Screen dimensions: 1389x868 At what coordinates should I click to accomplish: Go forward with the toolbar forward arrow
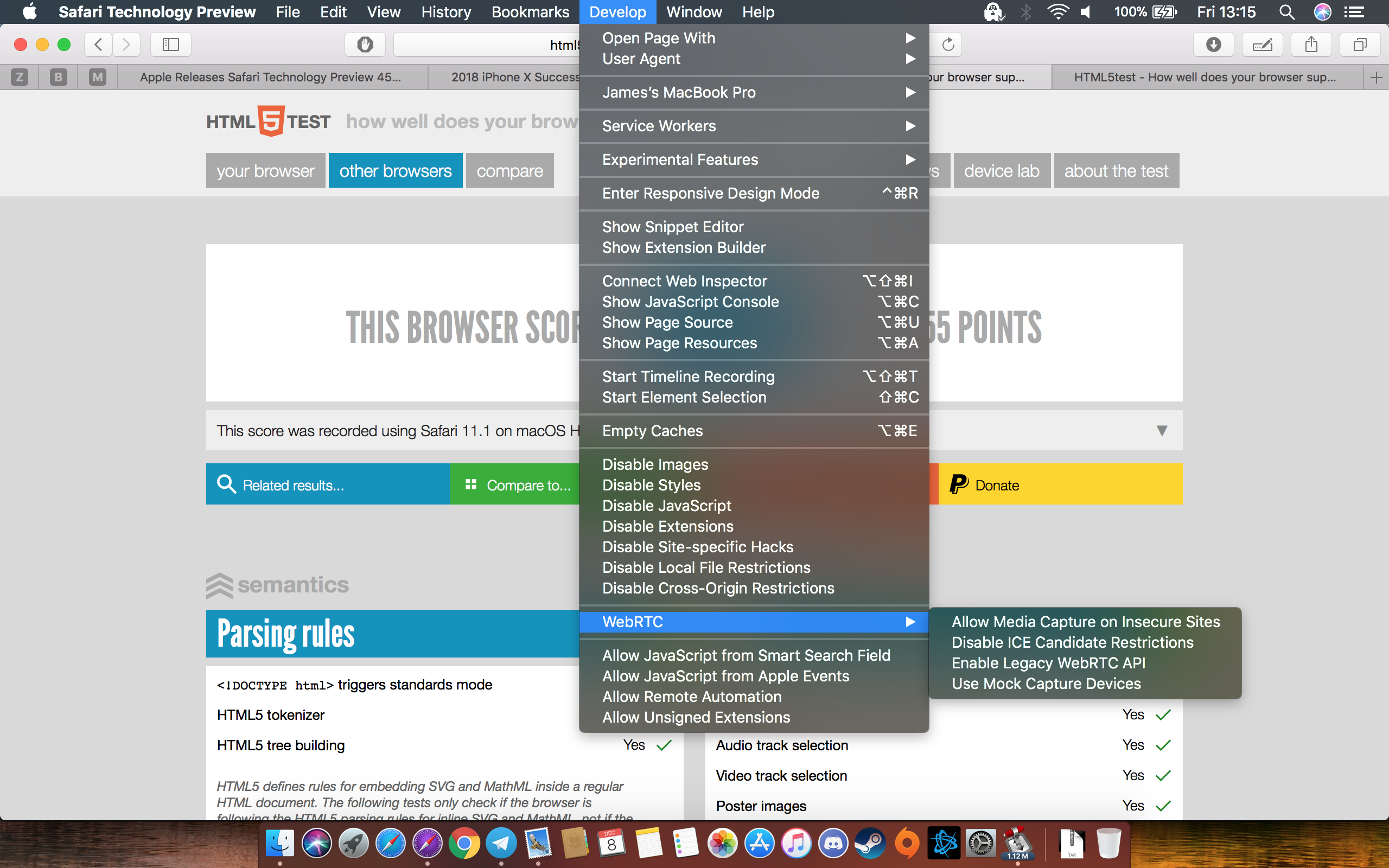(126, 44)
